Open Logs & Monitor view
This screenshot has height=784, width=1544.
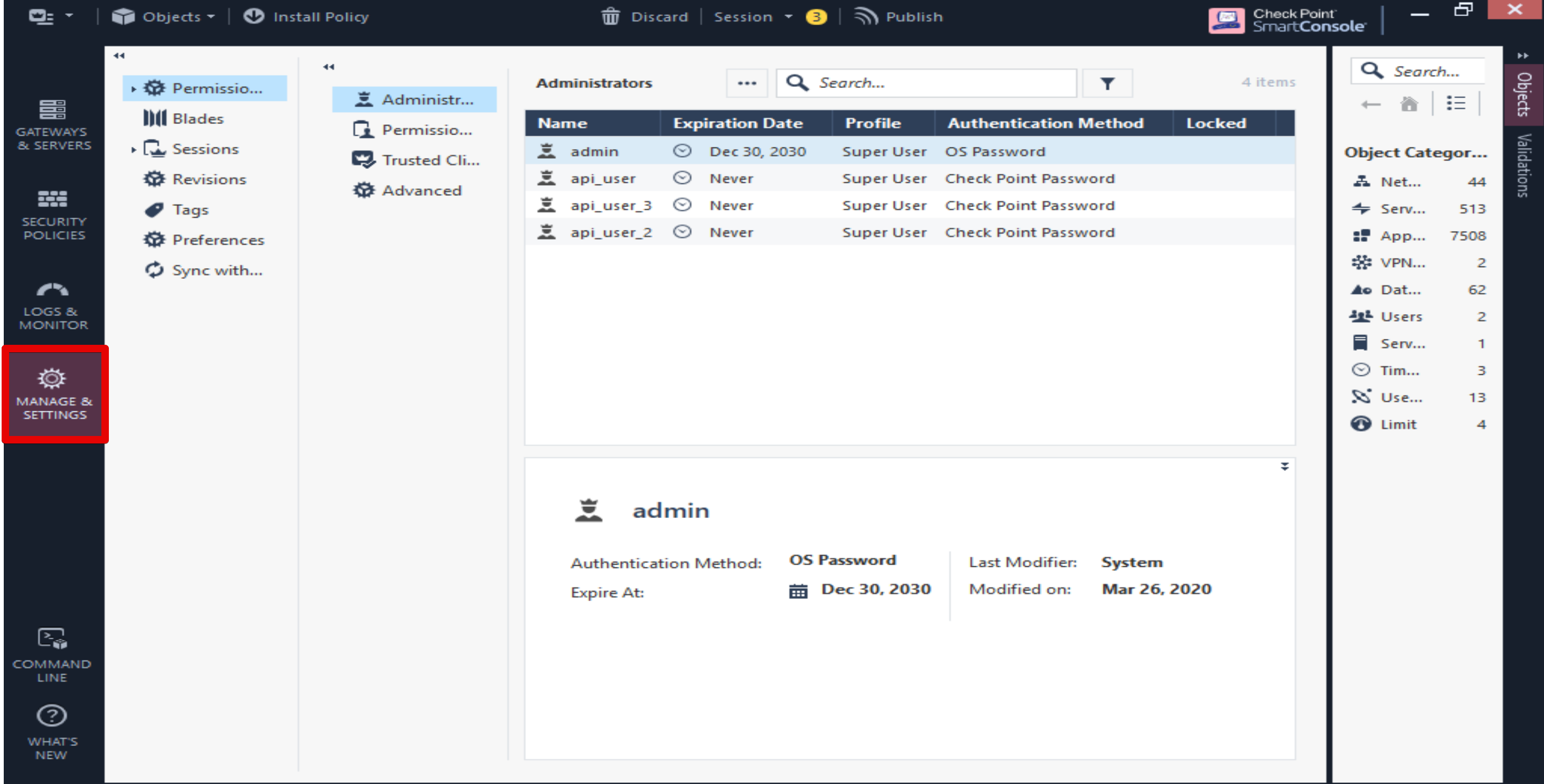[x=53, y=306]
